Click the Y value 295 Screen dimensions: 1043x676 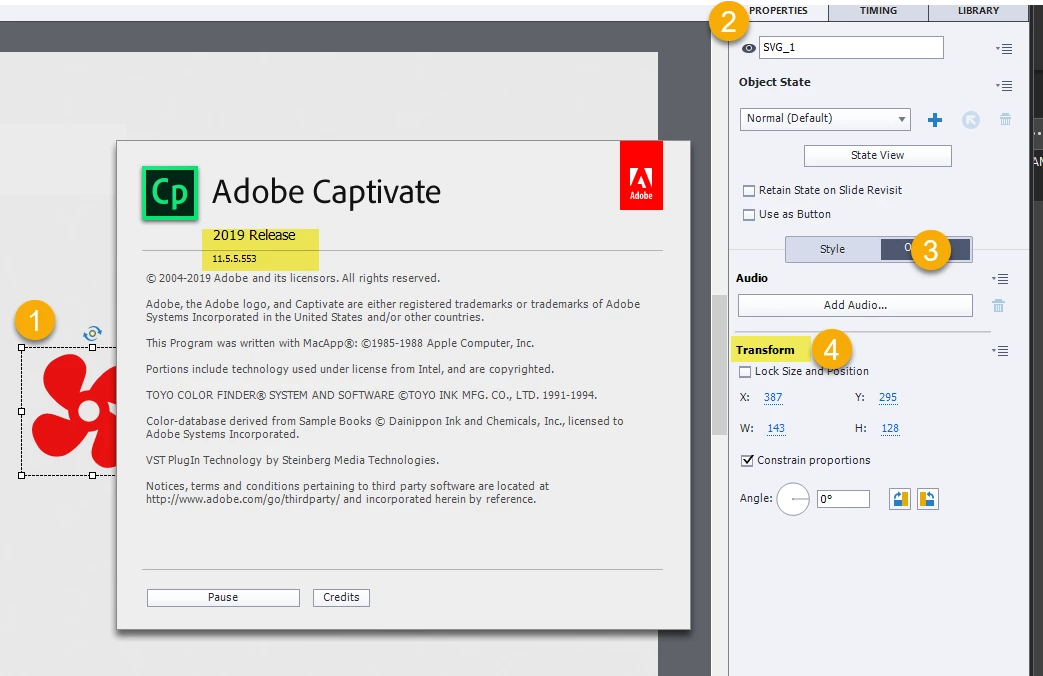click(x=888, y=398)
